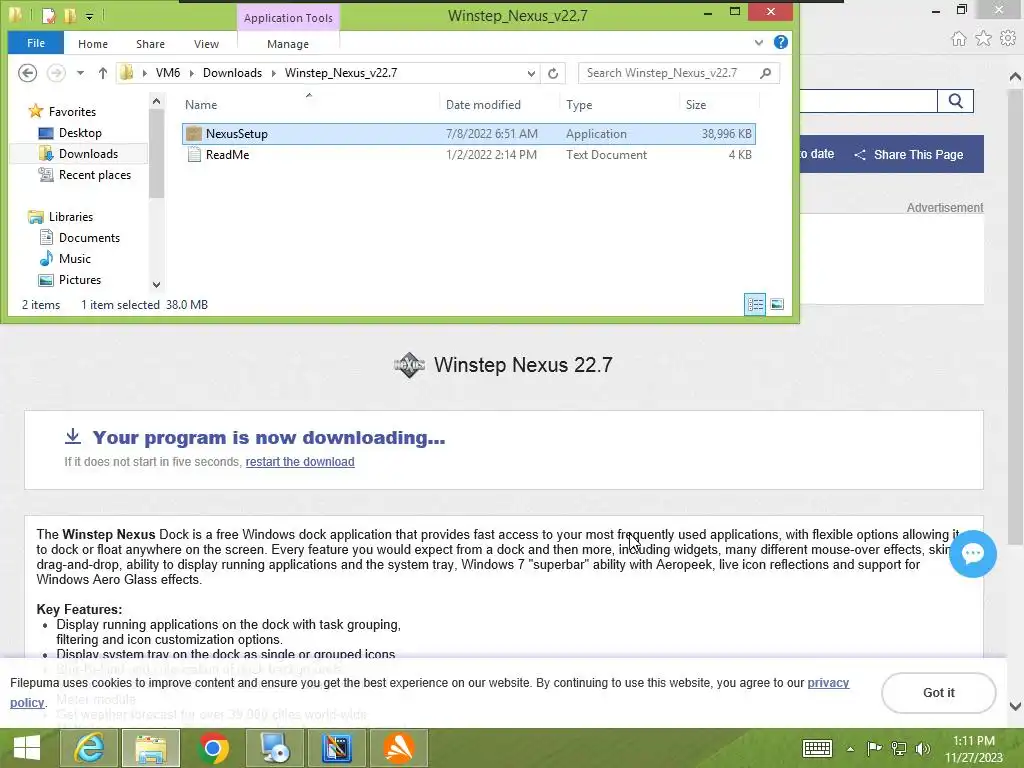
Task: Open the touch keyboard tray icon
Action: [817, 748]
